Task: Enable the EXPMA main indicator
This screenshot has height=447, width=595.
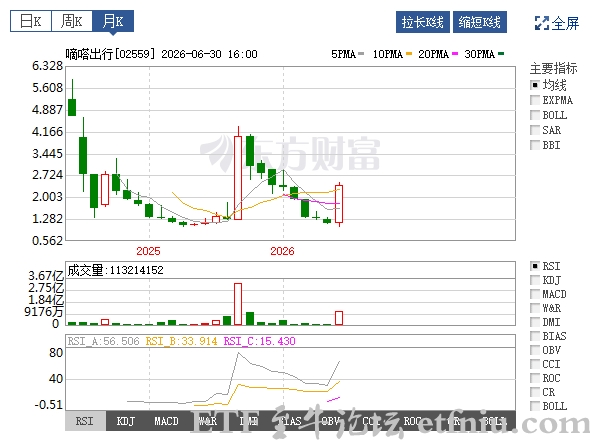Action: (535, 100)
